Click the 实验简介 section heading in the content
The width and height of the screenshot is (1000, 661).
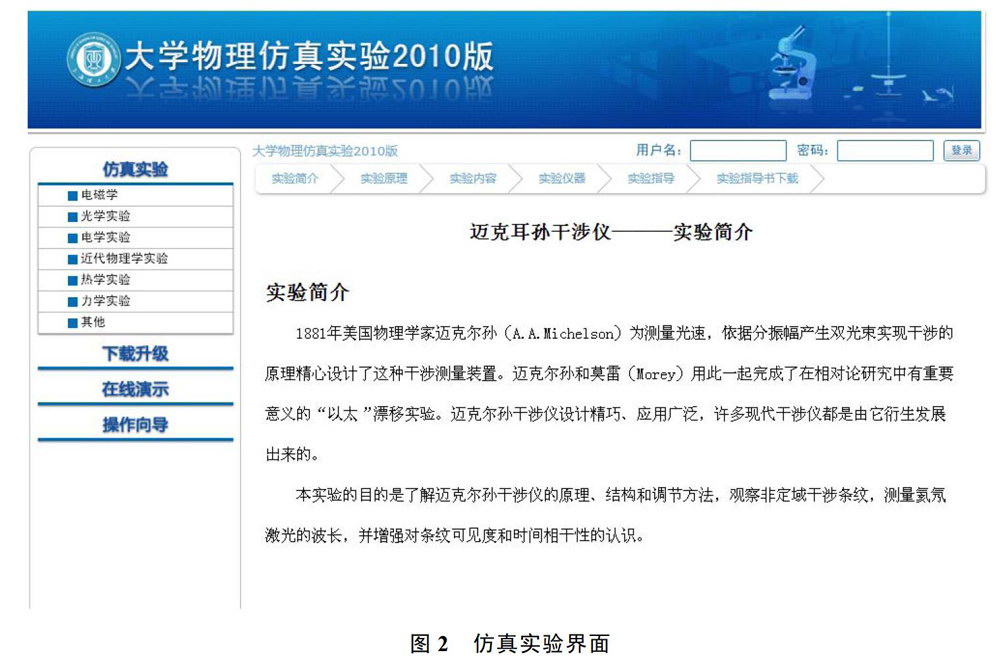coord(307,292)
